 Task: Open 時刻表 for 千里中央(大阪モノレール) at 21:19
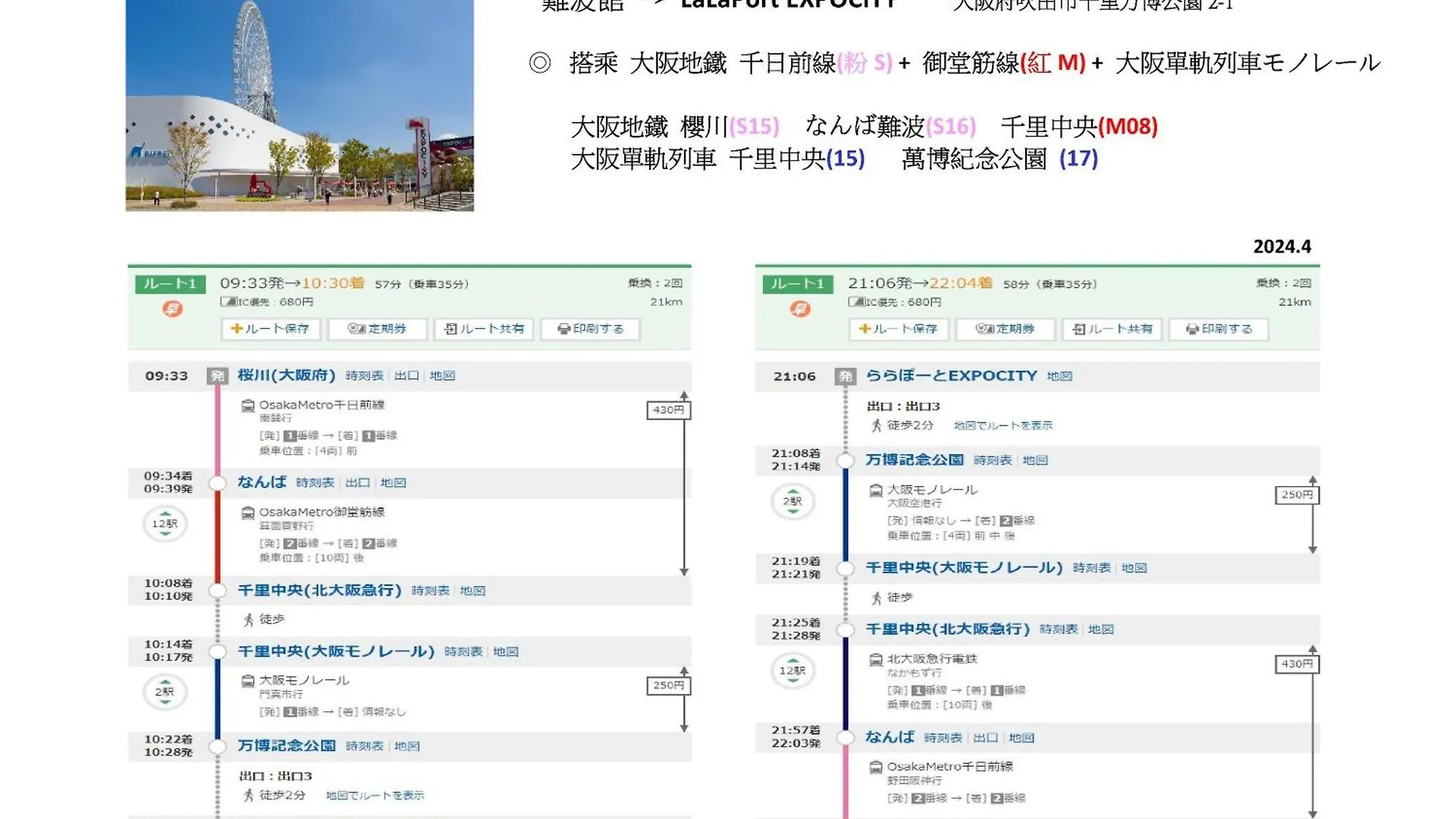click(x=1091, y=568)
